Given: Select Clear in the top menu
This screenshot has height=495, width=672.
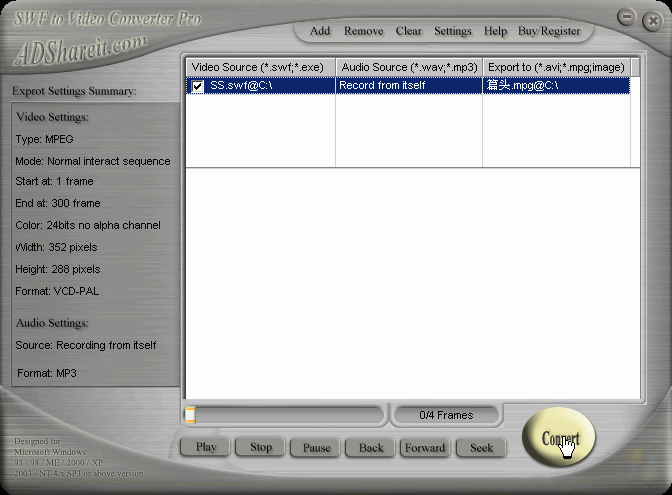Looking at the screenshot, I should tap(408, 31).
